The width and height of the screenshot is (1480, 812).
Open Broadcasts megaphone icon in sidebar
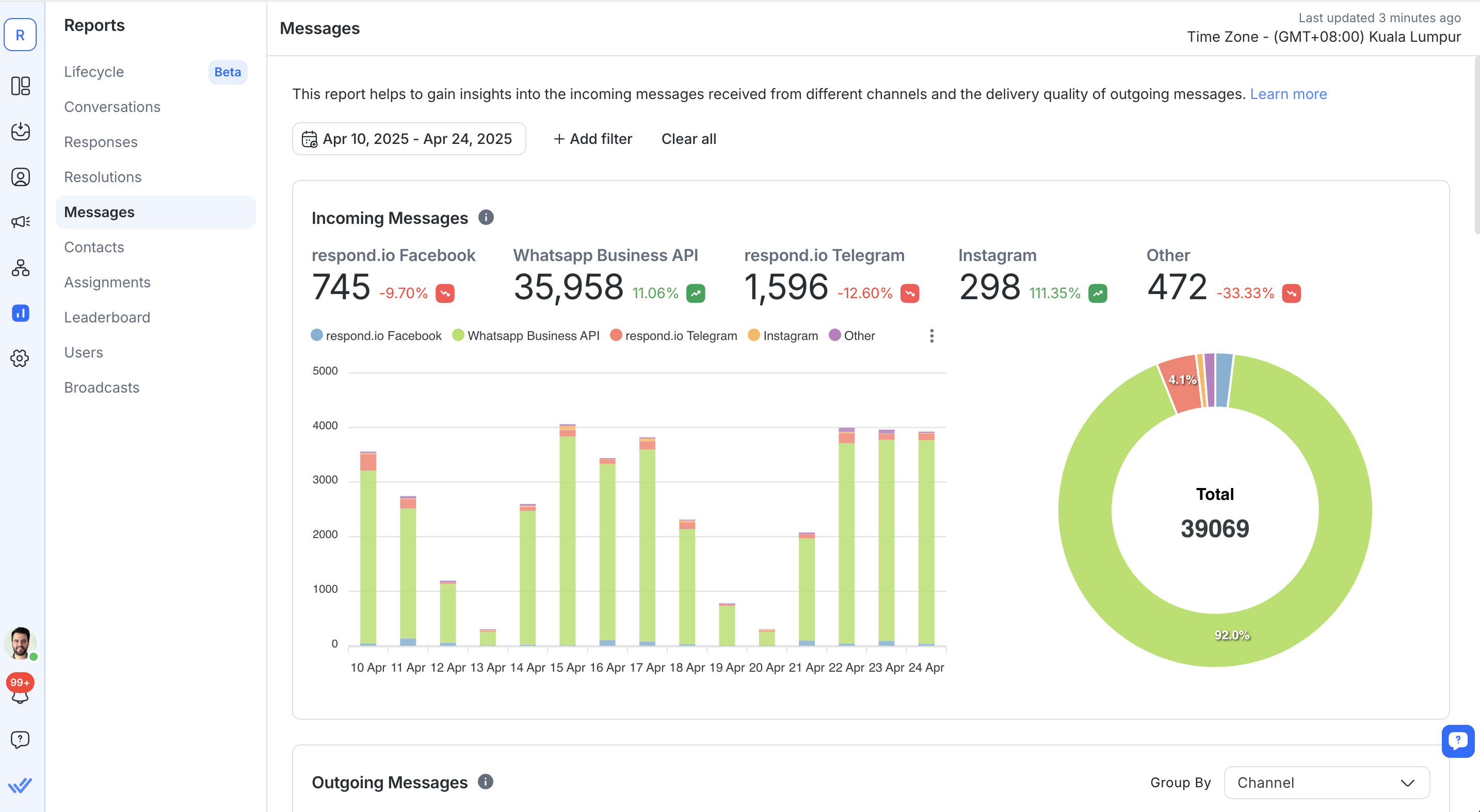click(x=21, y=222)
